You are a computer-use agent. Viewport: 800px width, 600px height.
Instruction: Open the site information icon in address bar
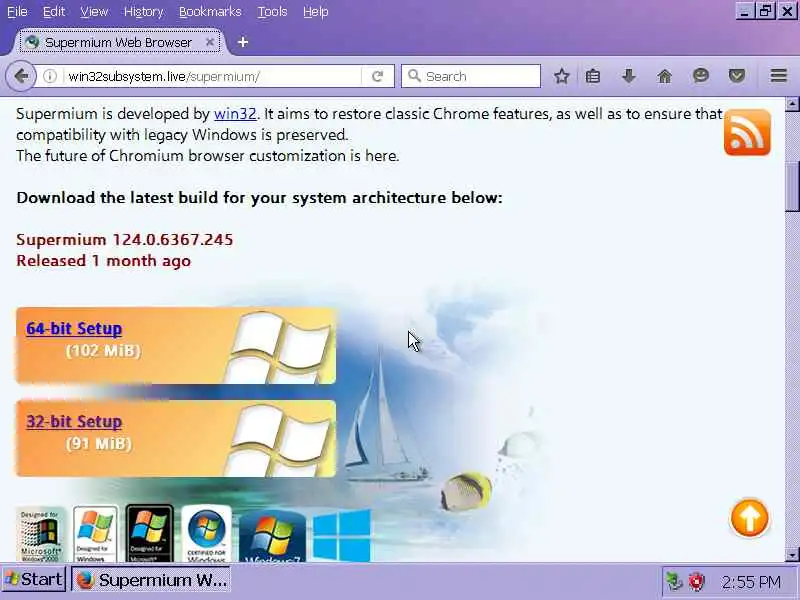click(x=49, y=77)
